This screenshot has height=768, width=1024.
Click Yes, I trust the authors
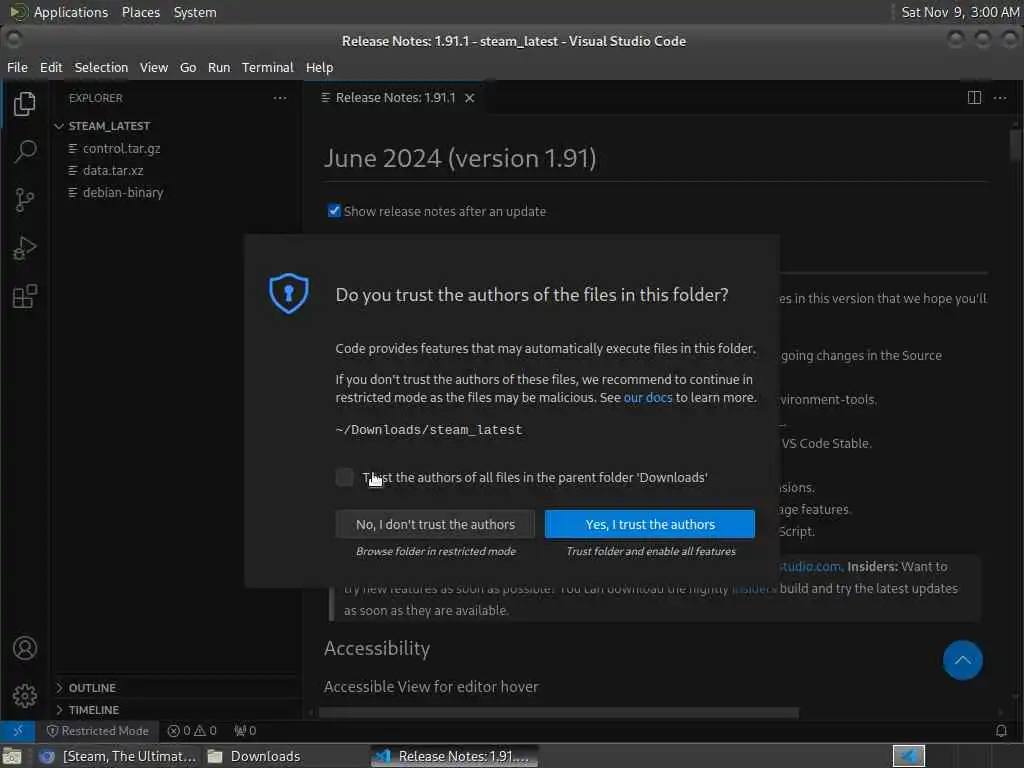[x=650, y=524]
